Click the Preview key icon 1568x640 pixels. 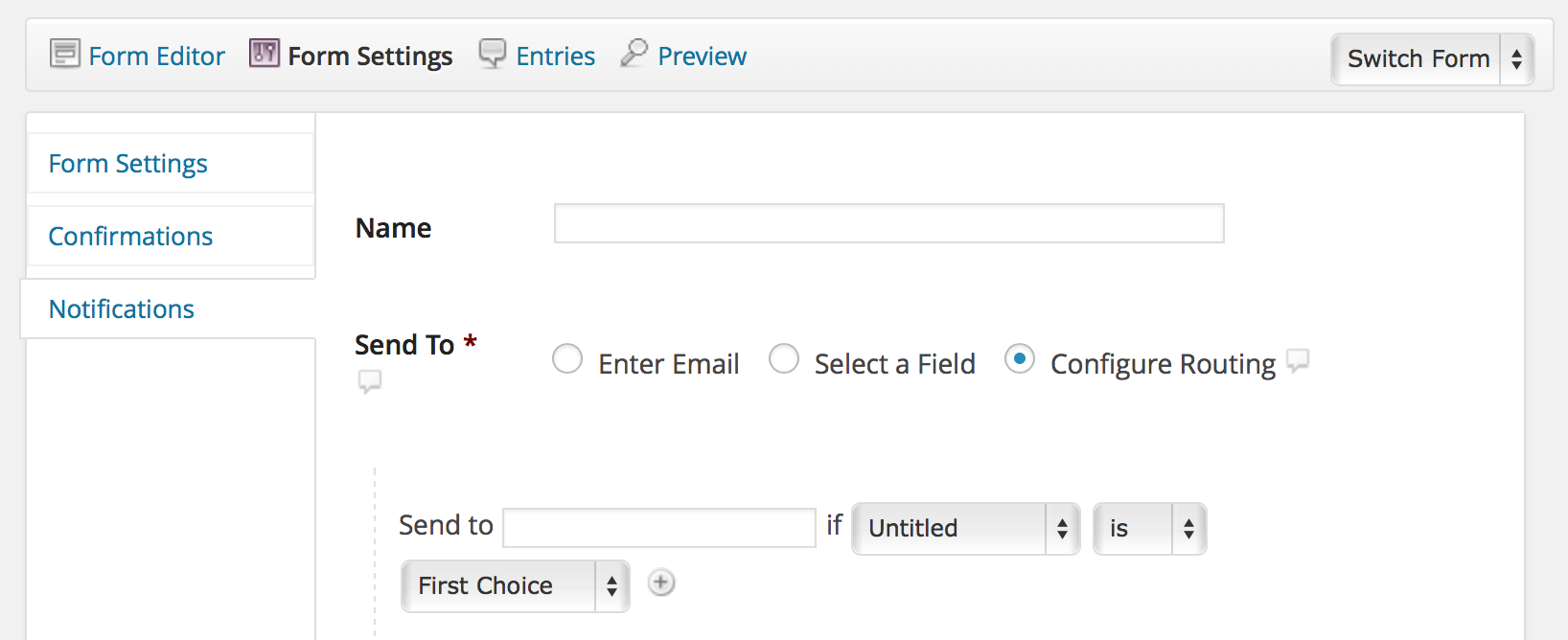pyautogui.click(x=632, y=55)
